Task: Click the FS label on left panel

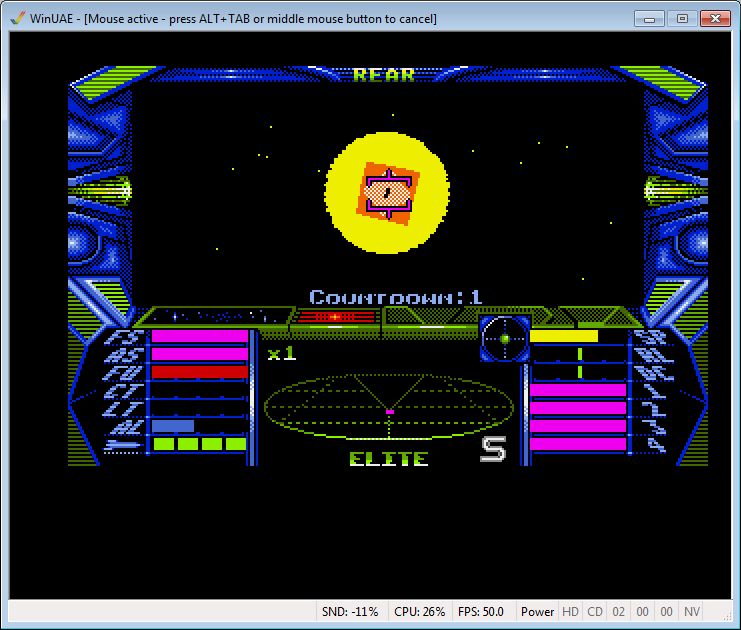Action: 124,337
